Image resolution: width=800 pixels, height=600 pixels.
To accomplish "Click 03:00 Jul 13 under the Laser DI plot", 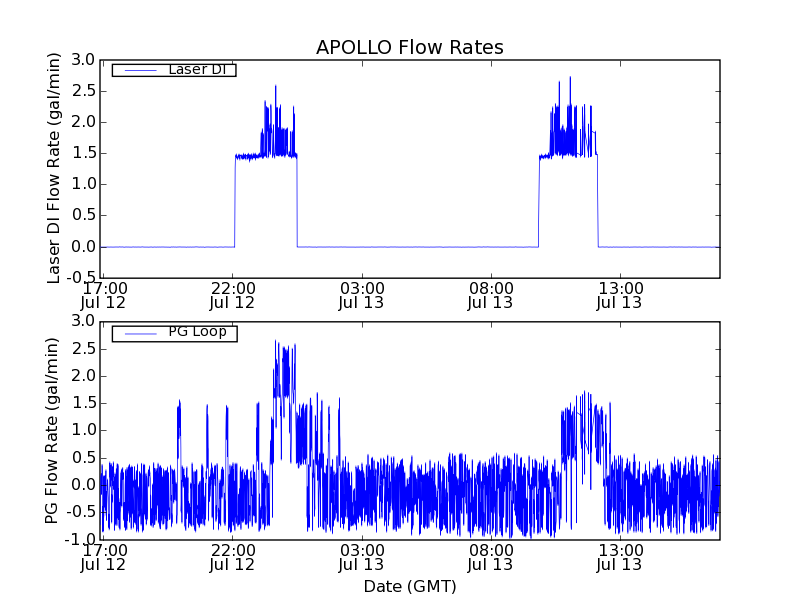I will [362, 296].
